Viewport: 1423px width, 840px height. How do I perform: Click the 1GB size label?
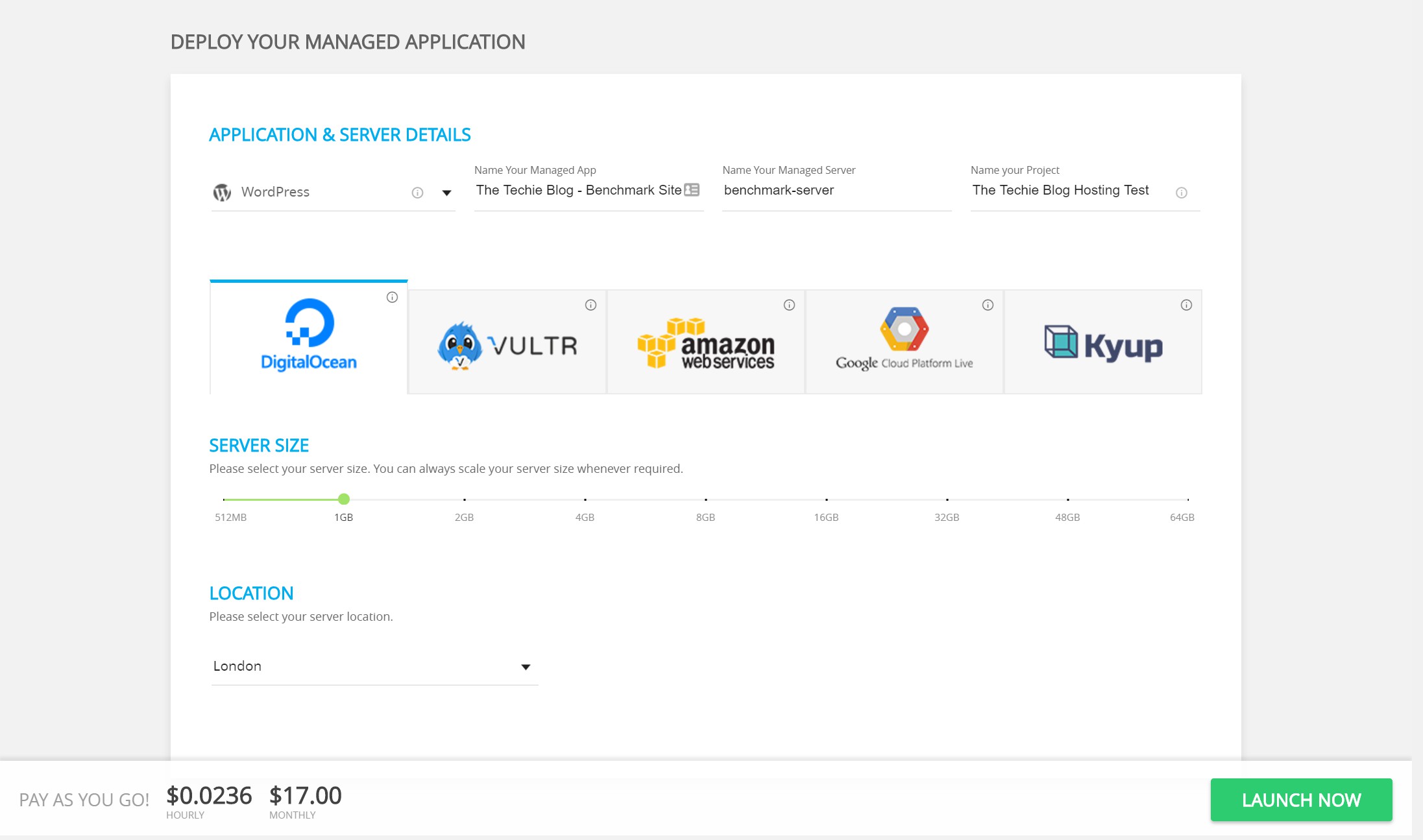point(344,518)
